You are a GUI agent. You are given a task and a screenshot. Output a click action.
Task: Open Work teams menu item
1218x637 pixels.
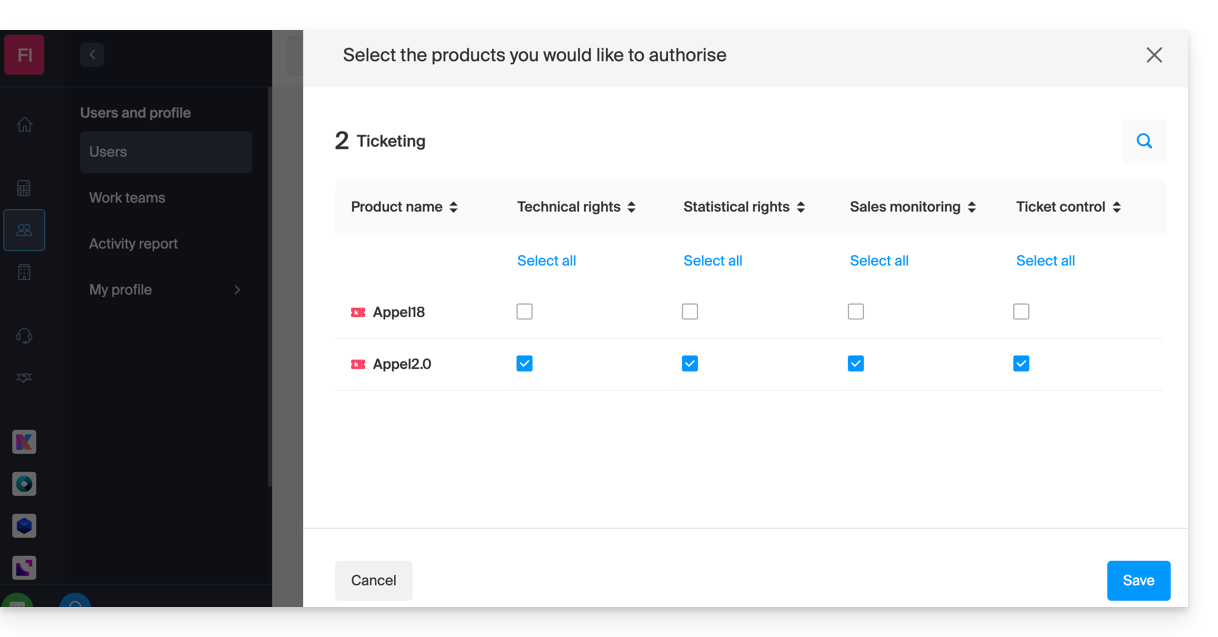click(127, 198)
